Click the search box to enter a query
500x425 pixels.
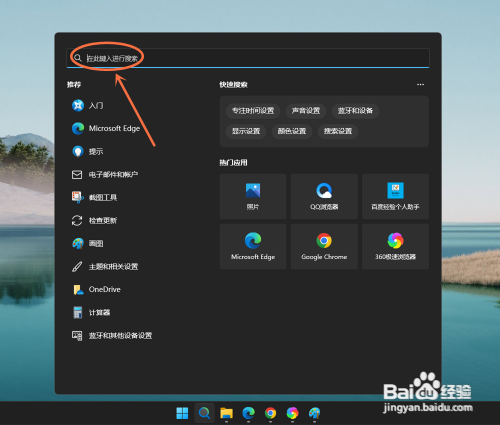pos(248,58)
